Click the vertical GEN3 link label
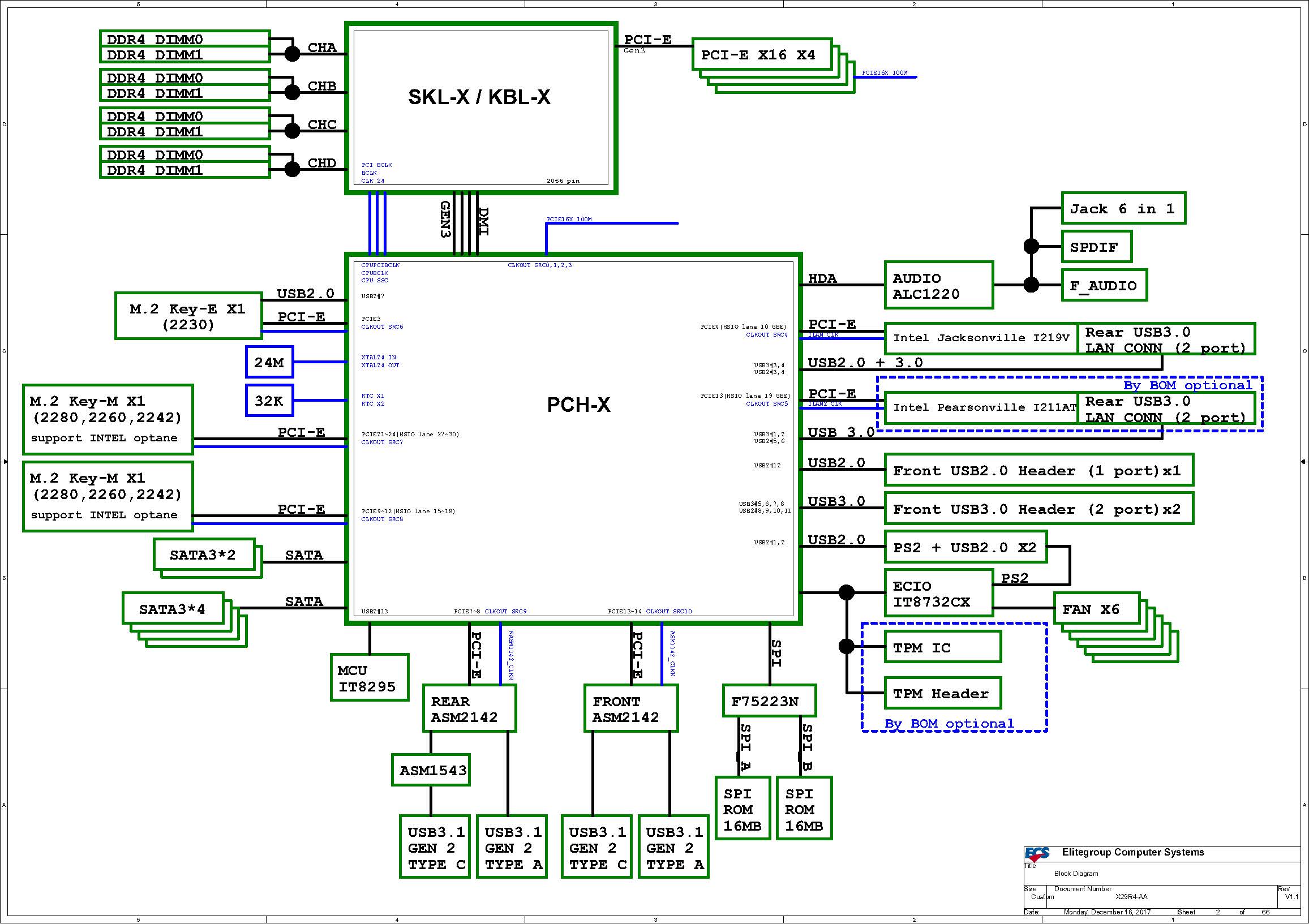 point(445,219)
